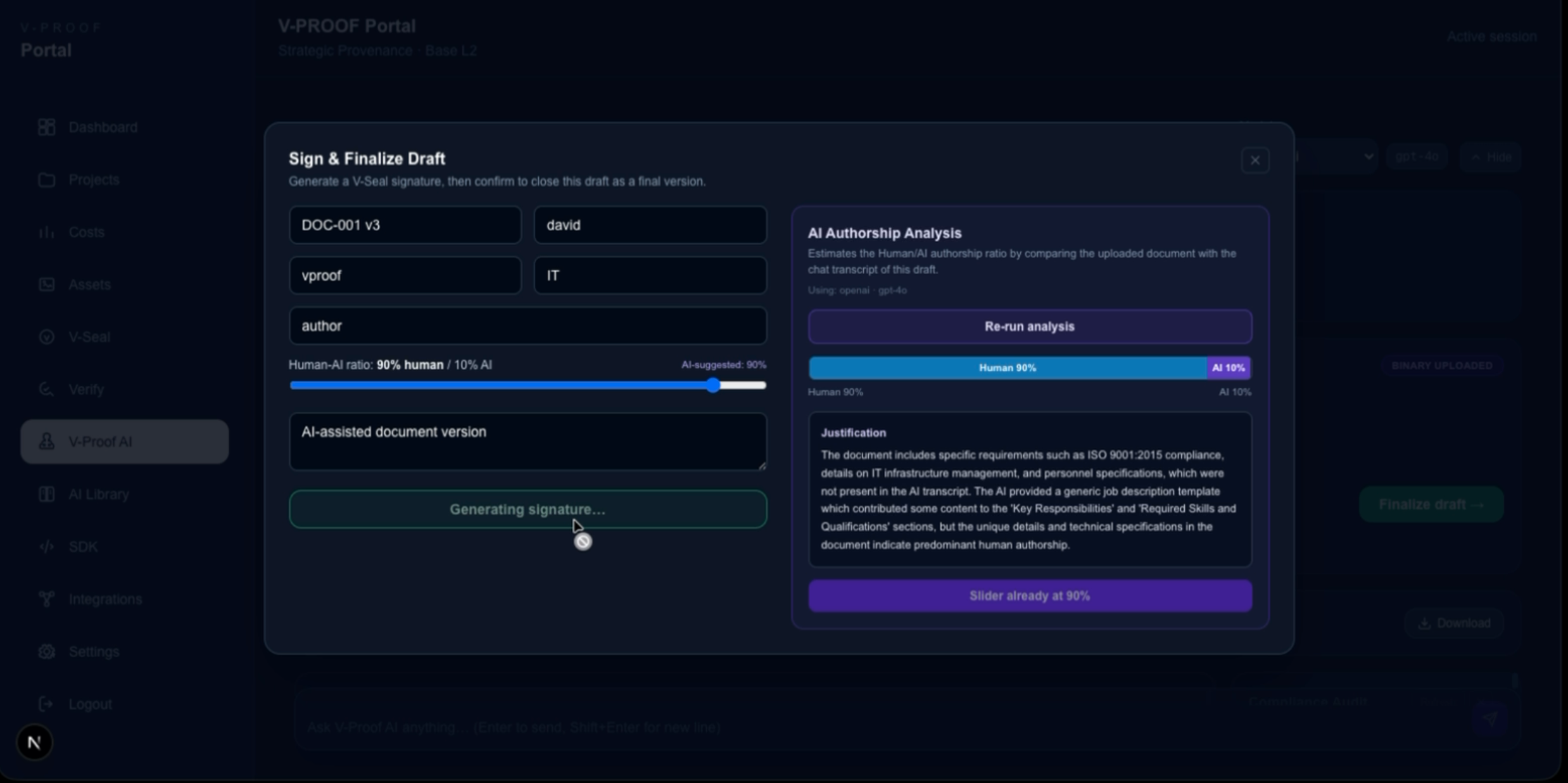Click the david name input field
The image size is (1568, 783).
[x=650, y=225]
